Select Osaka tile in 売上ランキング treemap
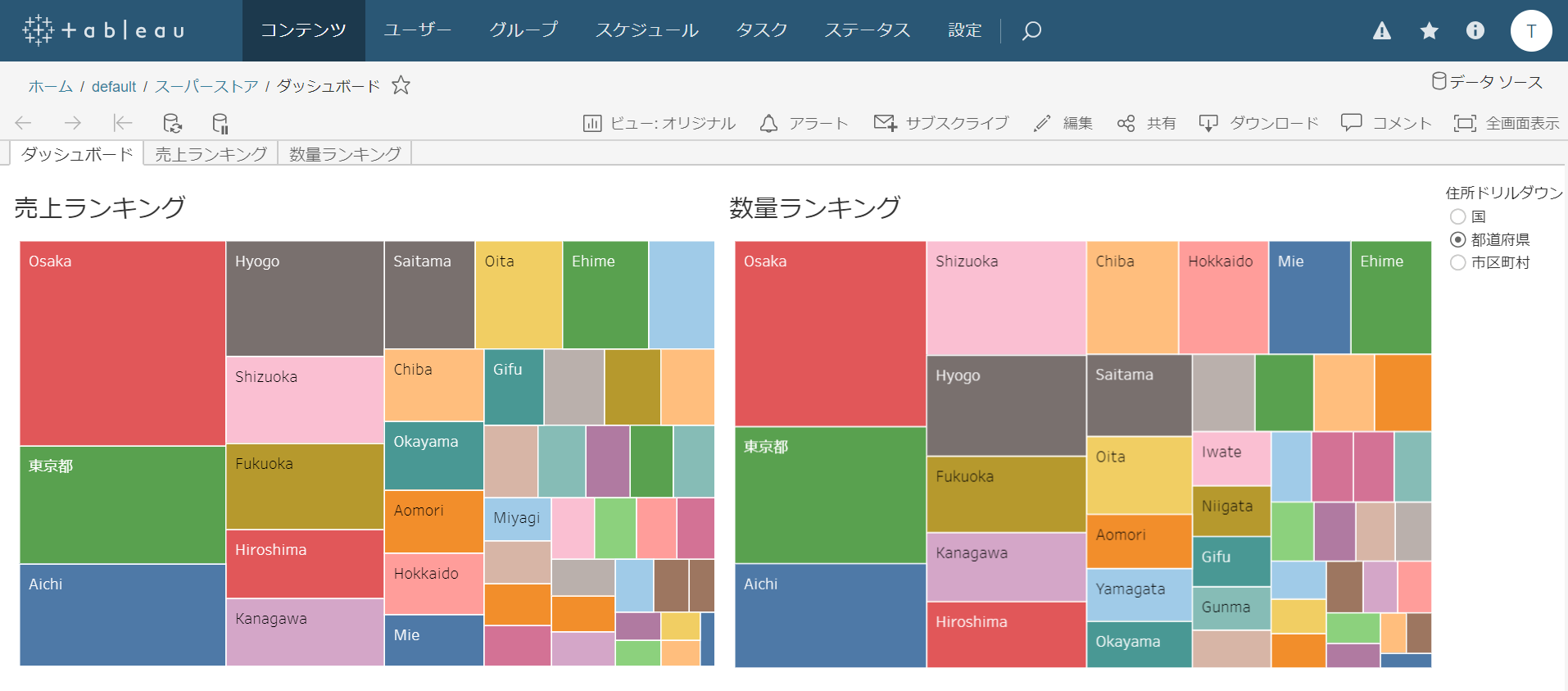This screenshot has height=691, width=1568. (123, 343)
